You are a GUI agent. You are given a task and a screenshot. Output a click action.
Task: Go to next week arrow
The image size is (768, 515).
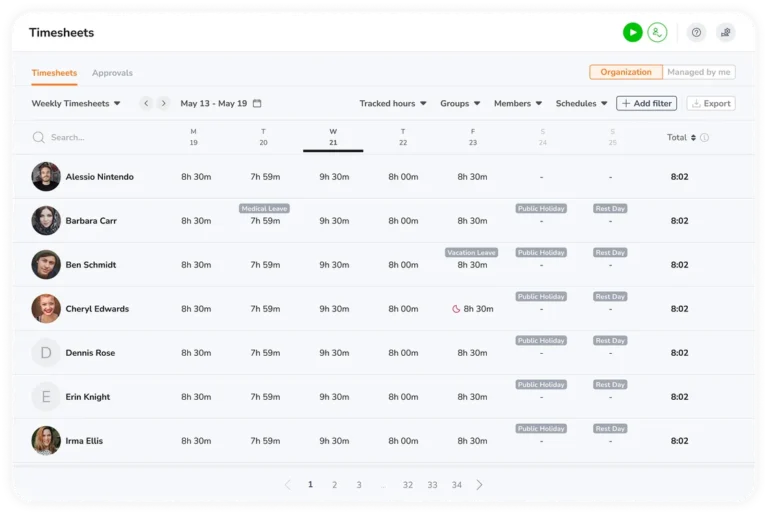164,103
